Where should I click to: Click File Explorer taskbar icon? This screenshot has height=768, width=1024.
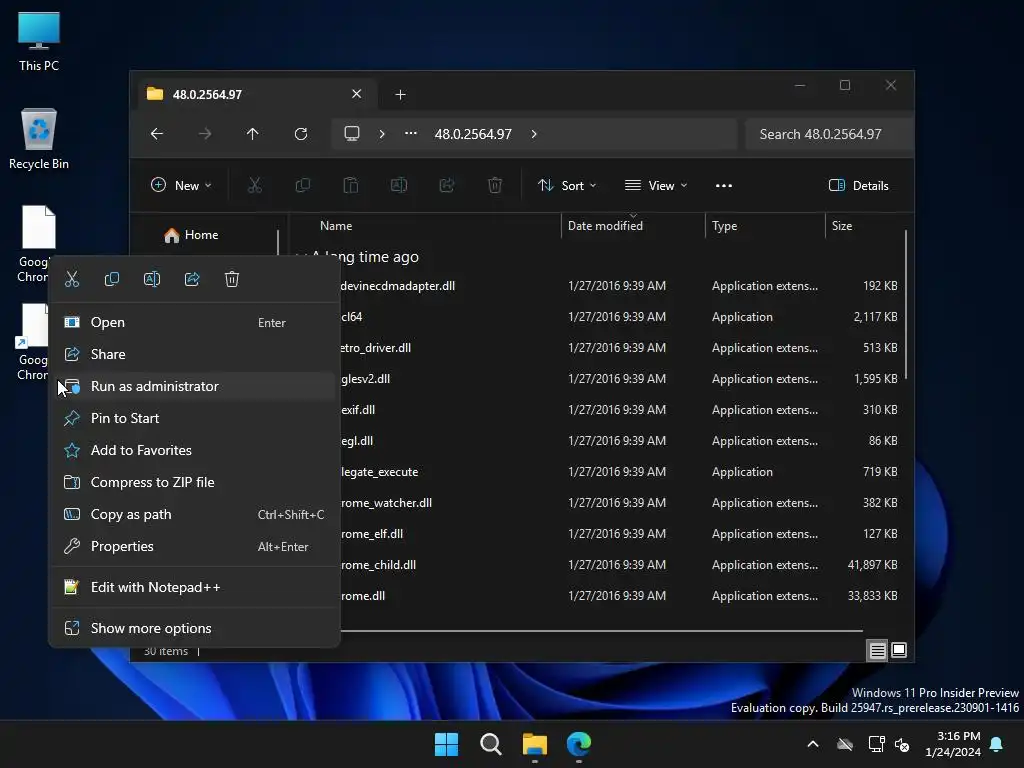pos(535,744)
